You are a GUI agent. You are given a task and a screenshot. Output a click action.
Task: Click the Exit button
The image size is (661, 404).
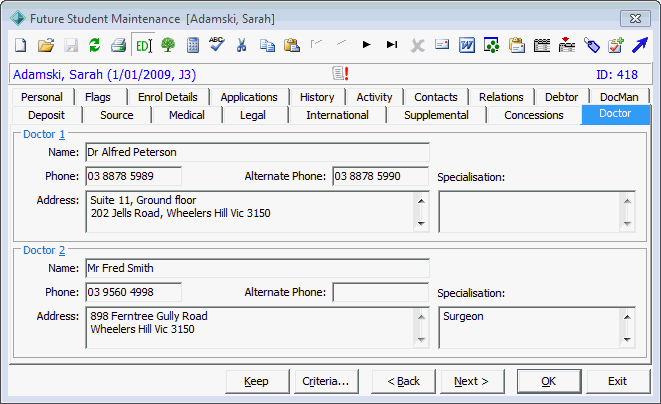tap(618, 381)
